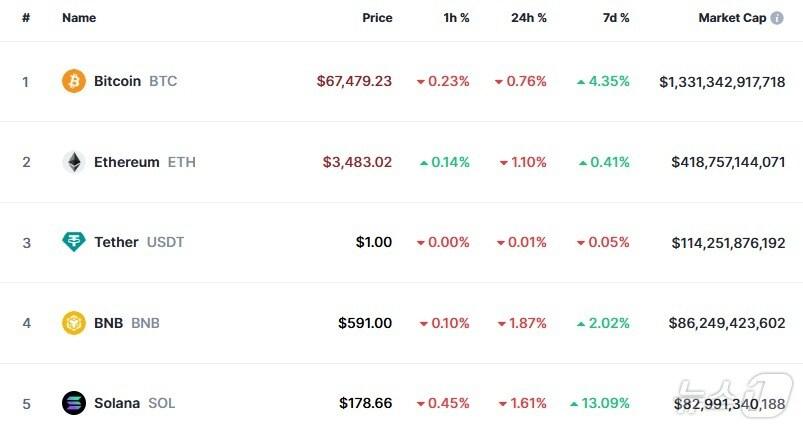Open the Bitcoin name link

(x=117, y=81)
